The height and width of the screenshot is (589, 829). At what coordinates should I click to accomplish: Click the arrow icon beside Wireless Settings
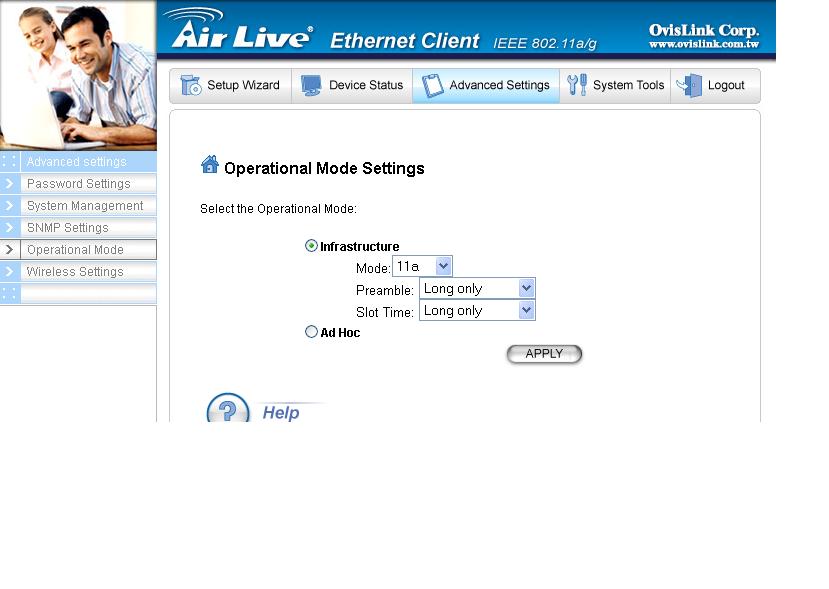pos(10,272)
